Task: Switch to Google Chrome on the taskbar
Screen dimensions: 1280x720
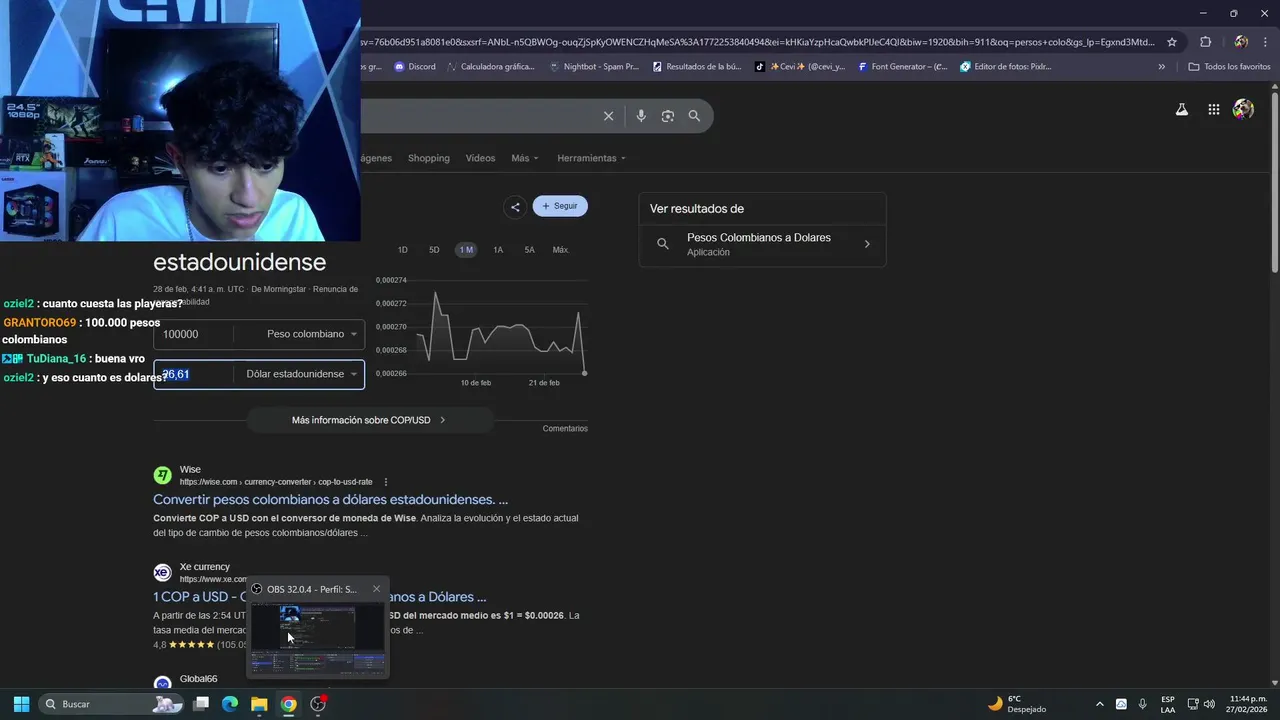Action: tap(288, 704)
